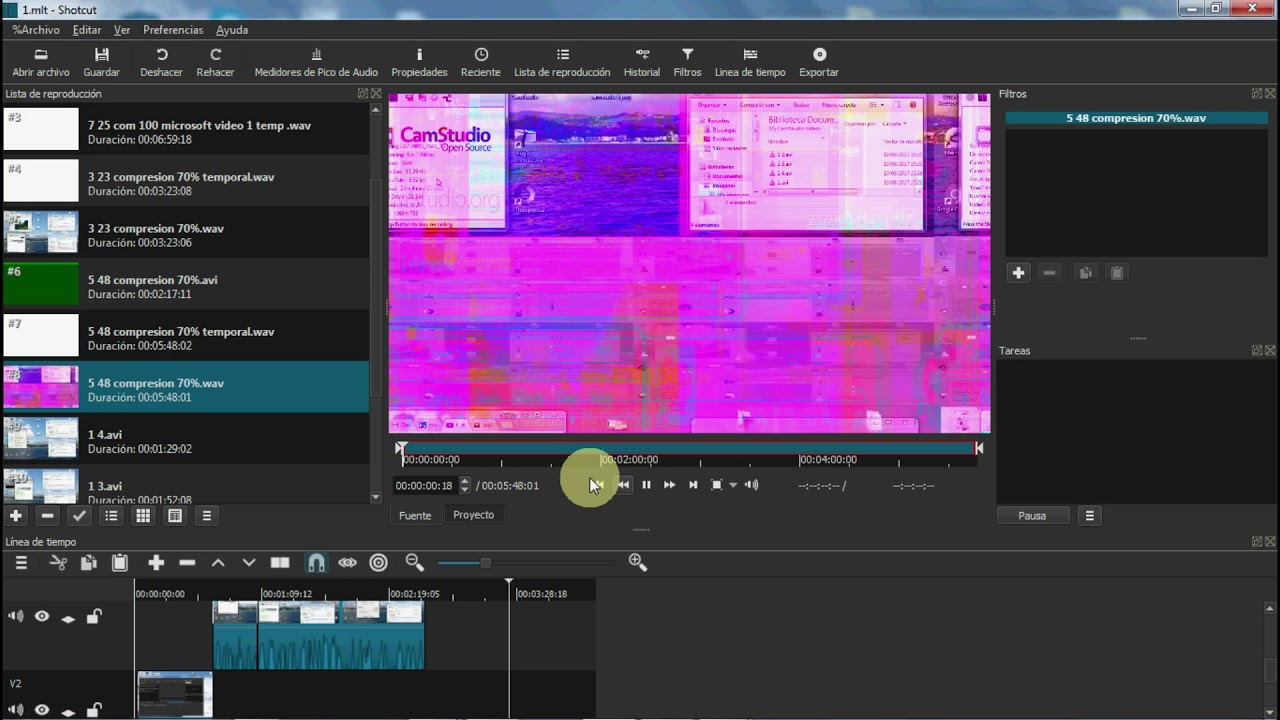
Task: Rewind playback quickly
Action: pyautogui.click(x=622, y=485)
